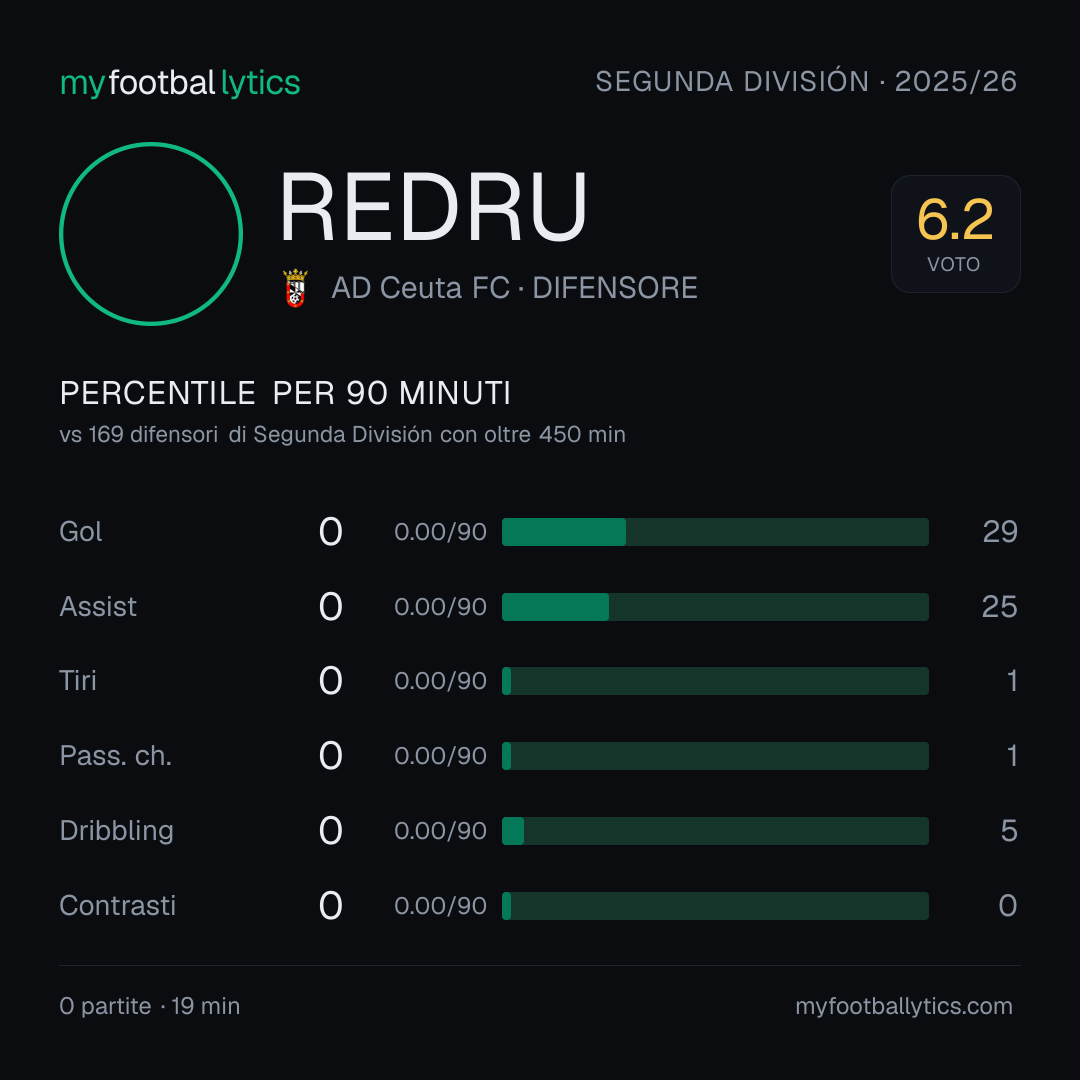Click the empty player photo circle
The image size is (1080, 1080).
coord(151,233)
